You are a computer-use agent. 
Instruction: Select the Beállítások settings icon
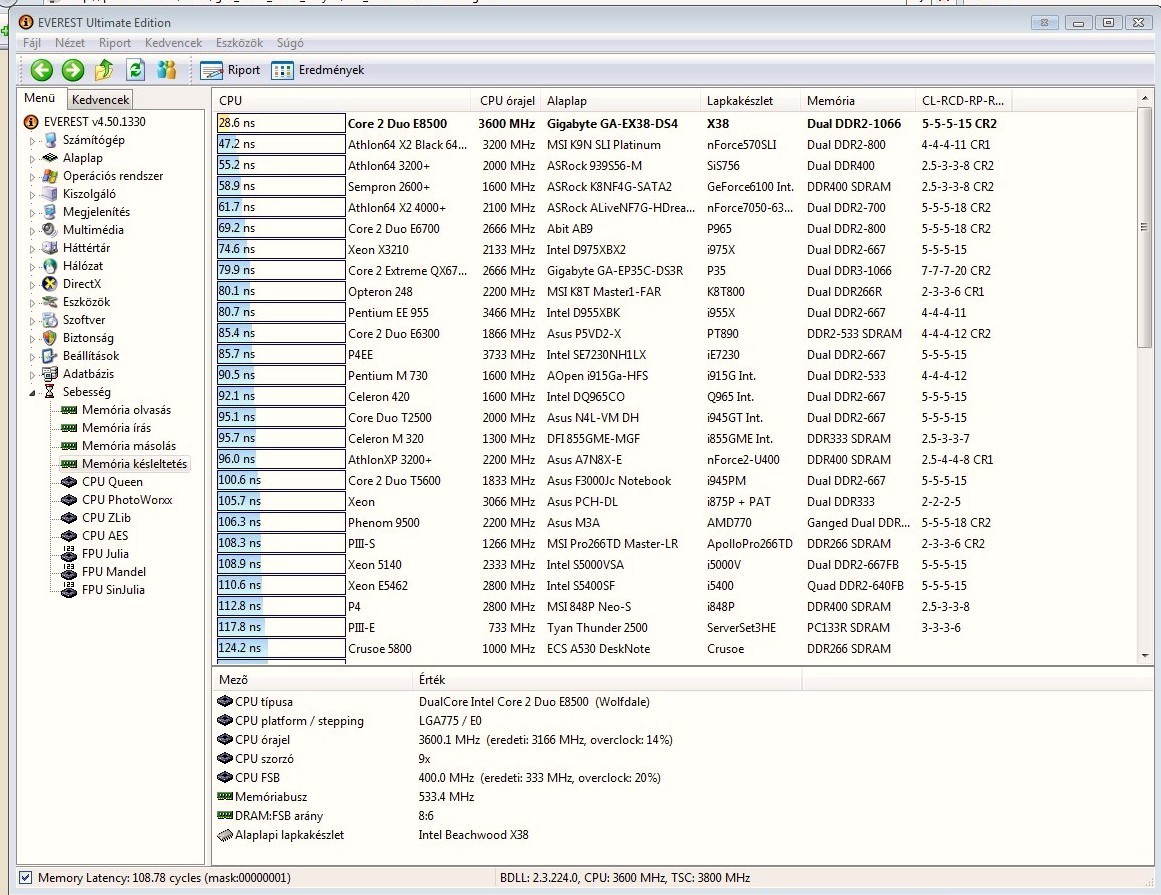50,356
